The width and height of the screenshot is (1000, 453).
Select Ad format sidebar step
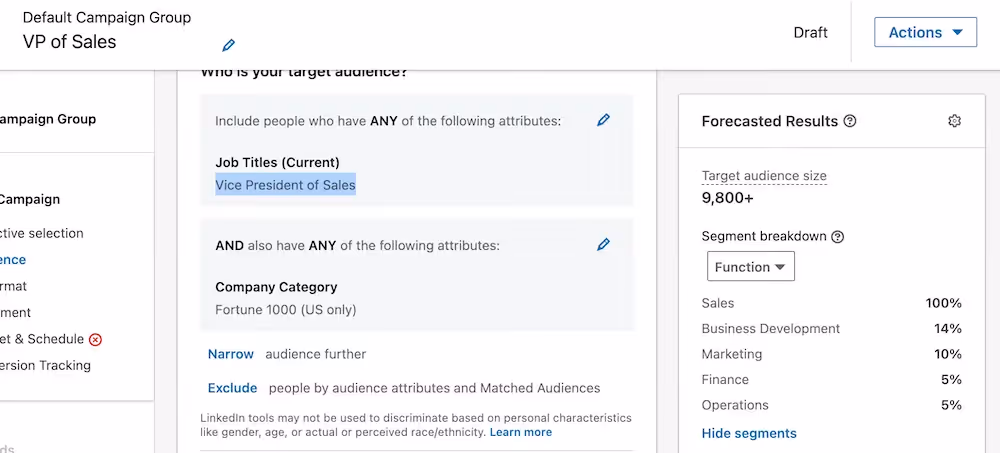(13, 286)
